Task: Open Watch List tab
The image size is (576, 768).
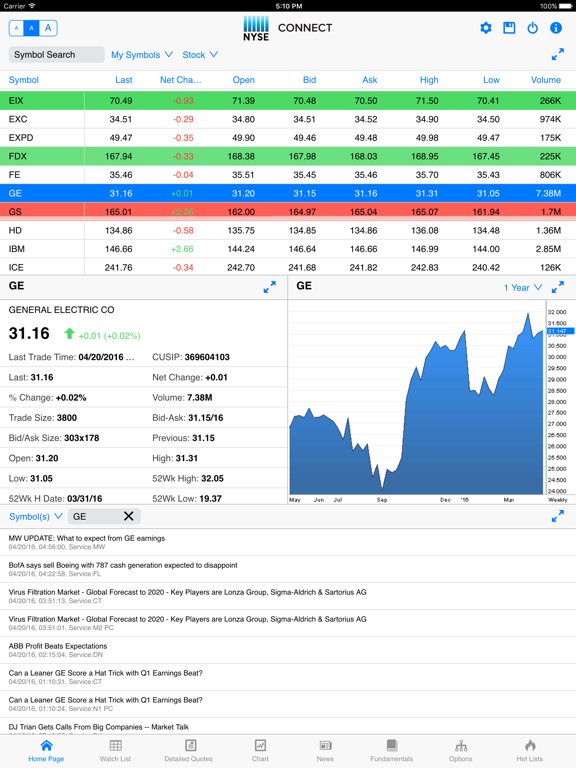Action: (115, 751)
